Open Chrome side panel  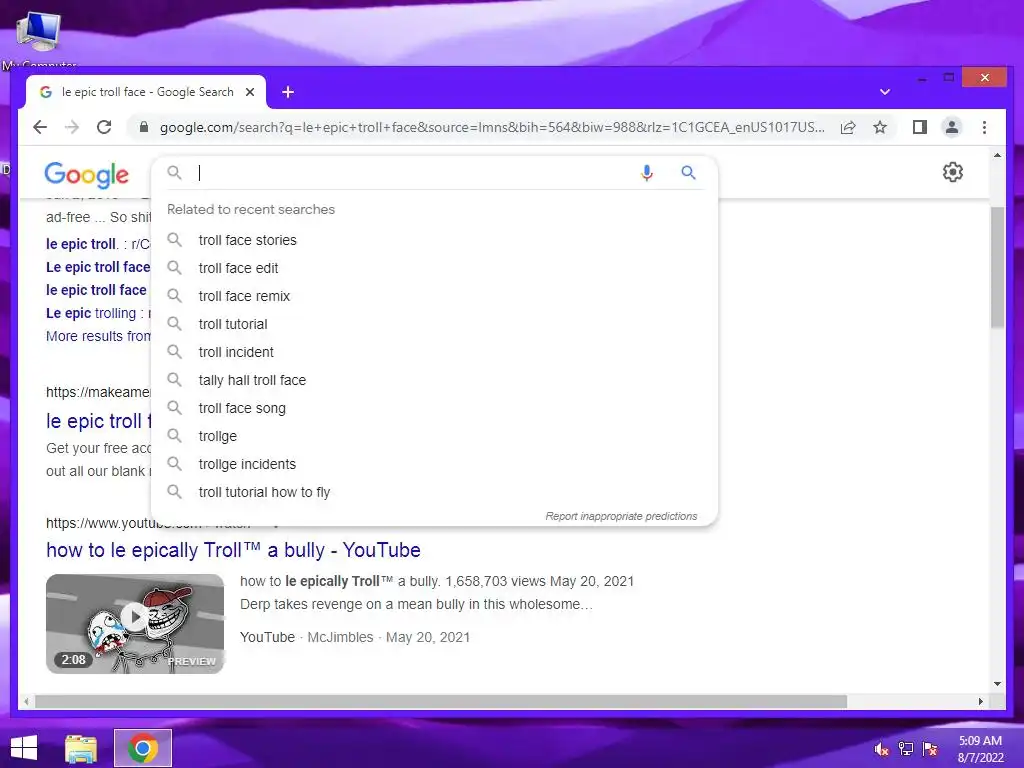coord(920,127)
